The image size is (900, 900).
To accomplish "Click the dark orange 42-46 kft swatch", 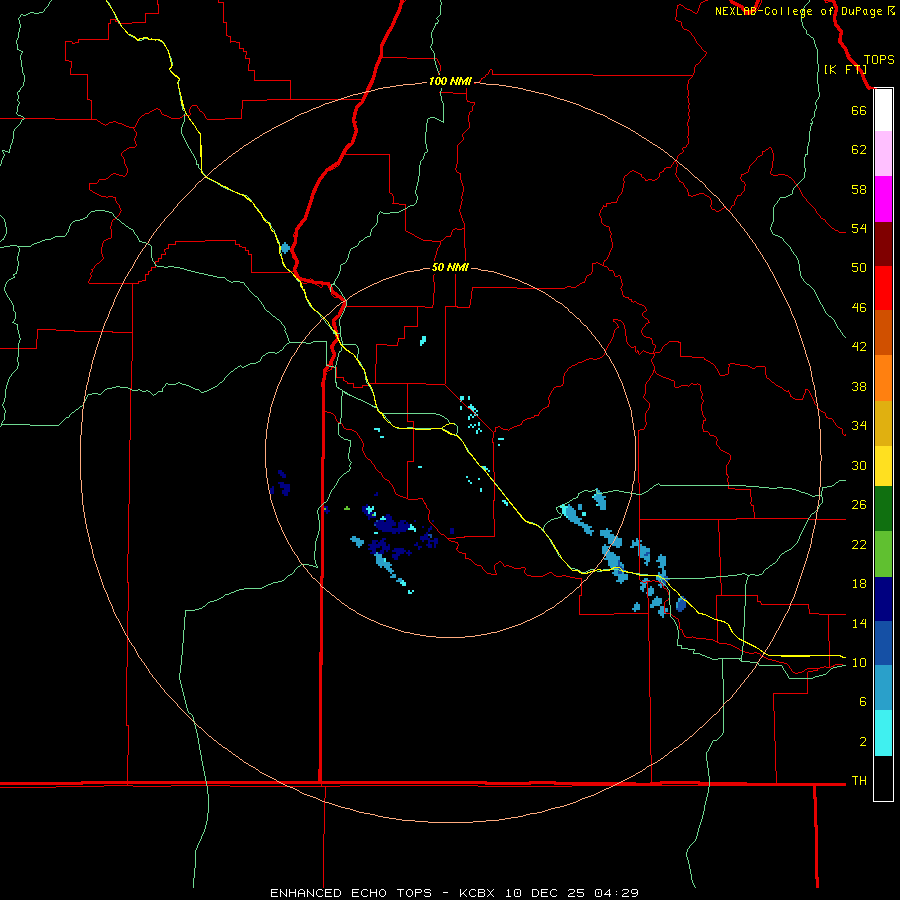I will pos(883,333).
